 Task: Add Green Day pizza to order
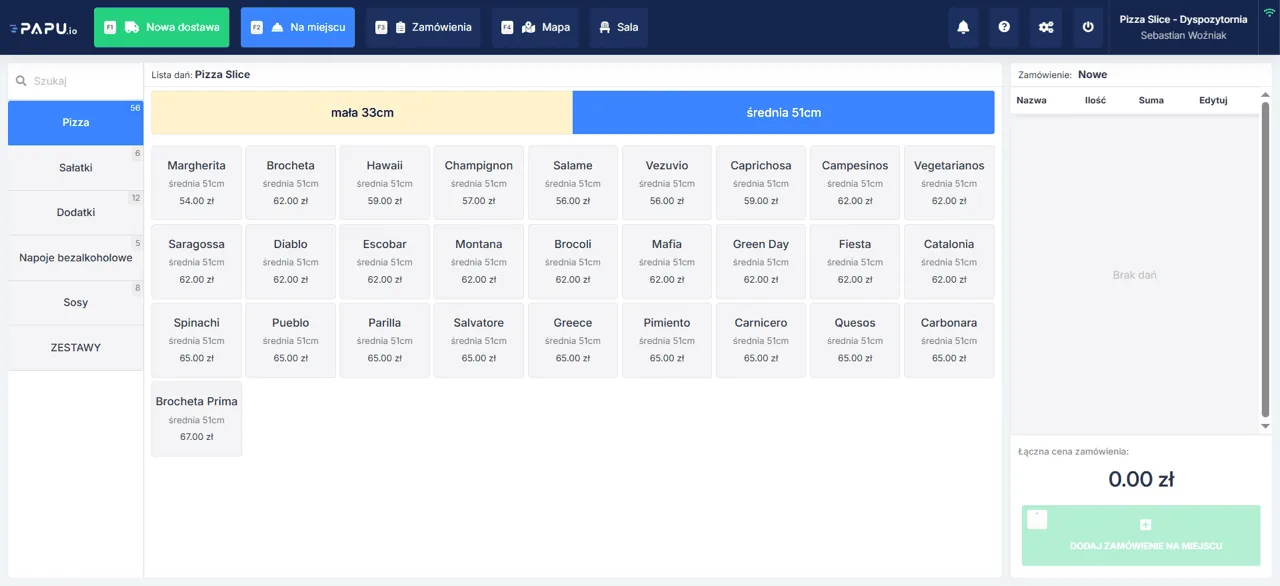pos(761,261)
